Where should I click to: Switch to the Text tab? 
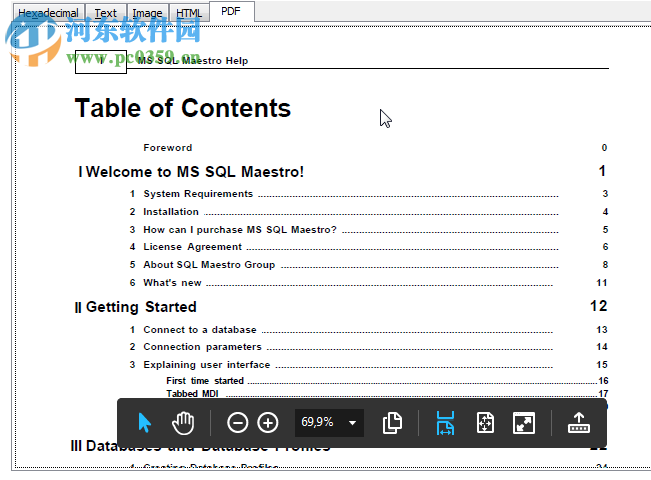pyautogui.click(x=105, y=13)
